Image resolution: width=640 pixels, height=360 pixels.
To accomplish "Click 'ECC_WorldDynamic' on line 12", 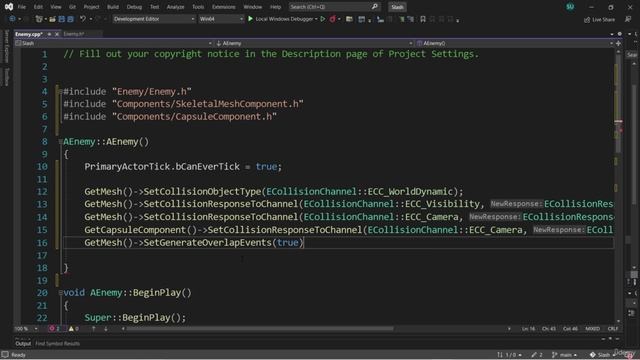I will 410,191.
